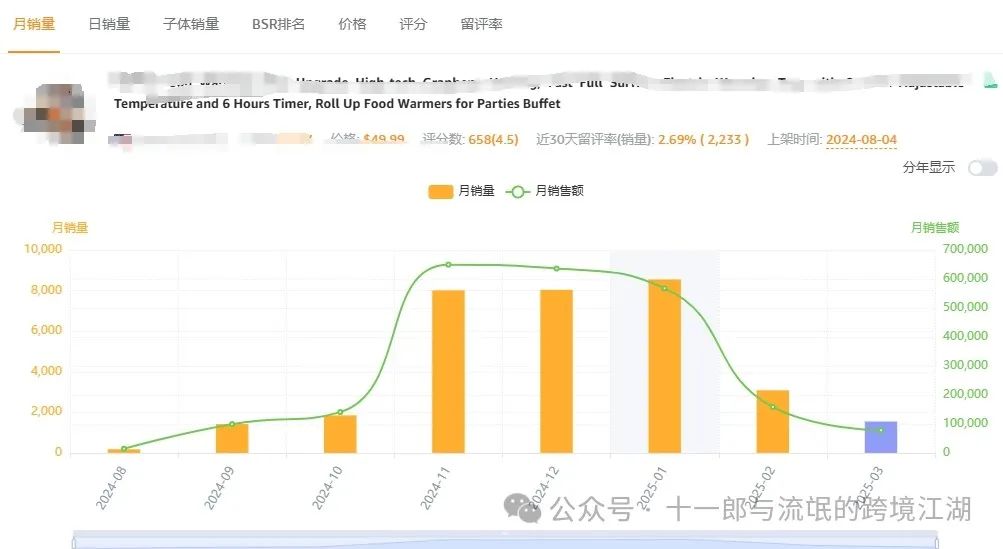1003x549 pixels.
Task: Click the revenue line point above 2024-11
Action: [x=448, y=265]
